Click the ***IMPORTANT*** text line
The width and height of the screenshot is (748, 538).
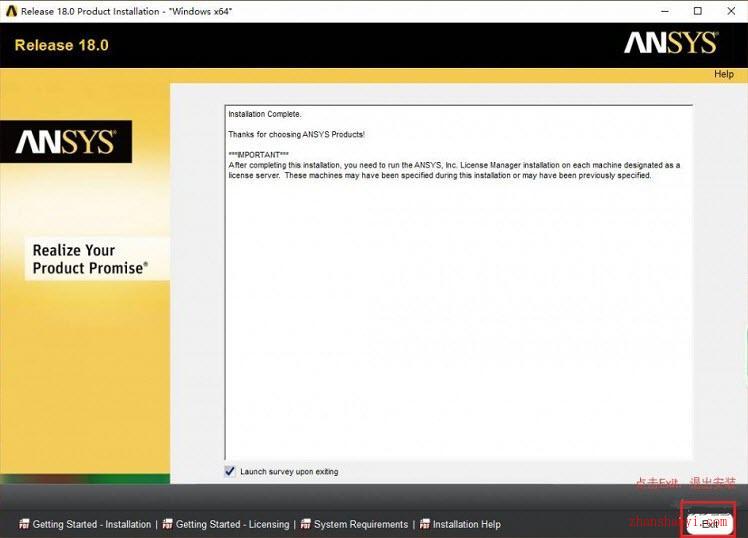(259, 155)
